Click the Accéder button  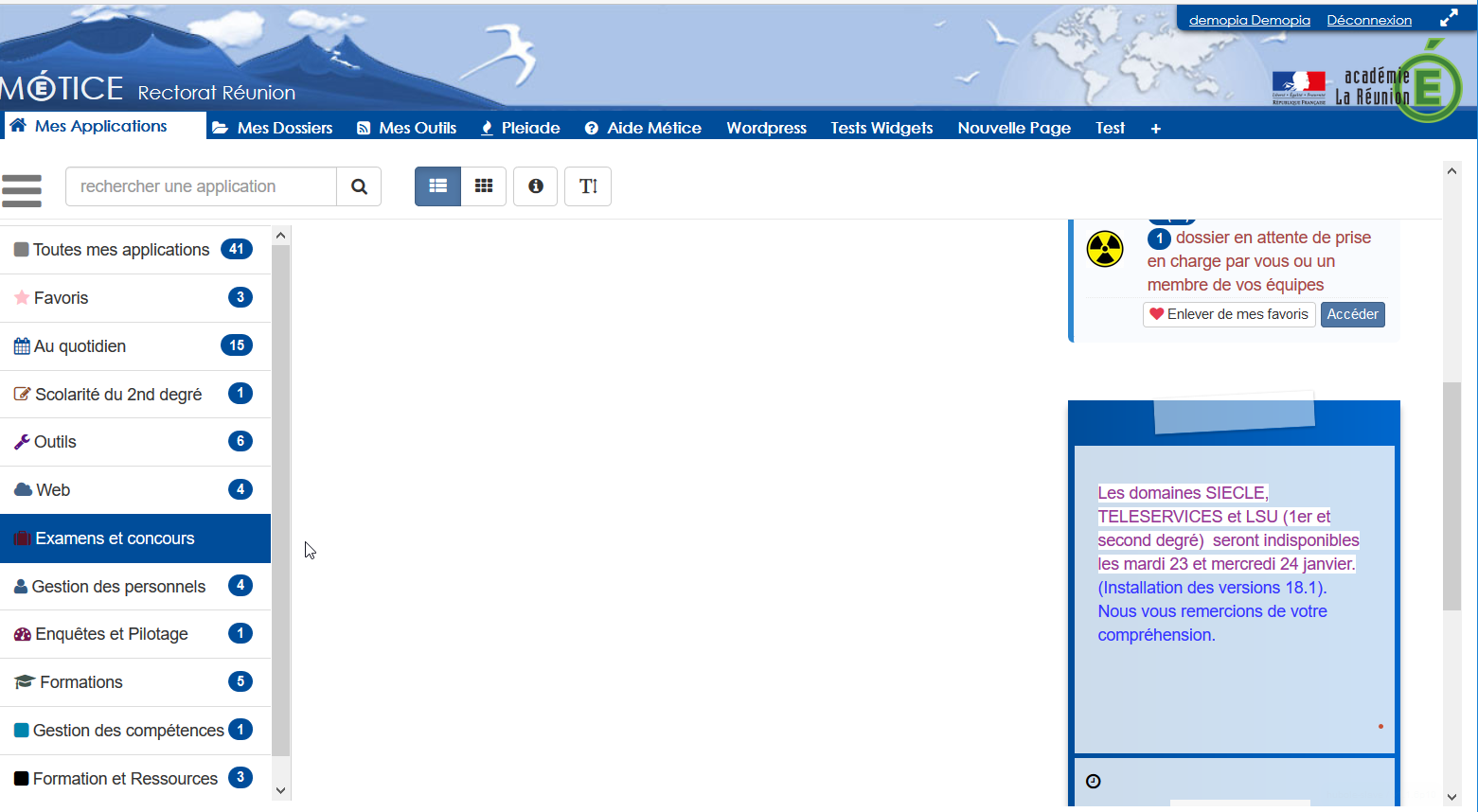pos(1352,314)
